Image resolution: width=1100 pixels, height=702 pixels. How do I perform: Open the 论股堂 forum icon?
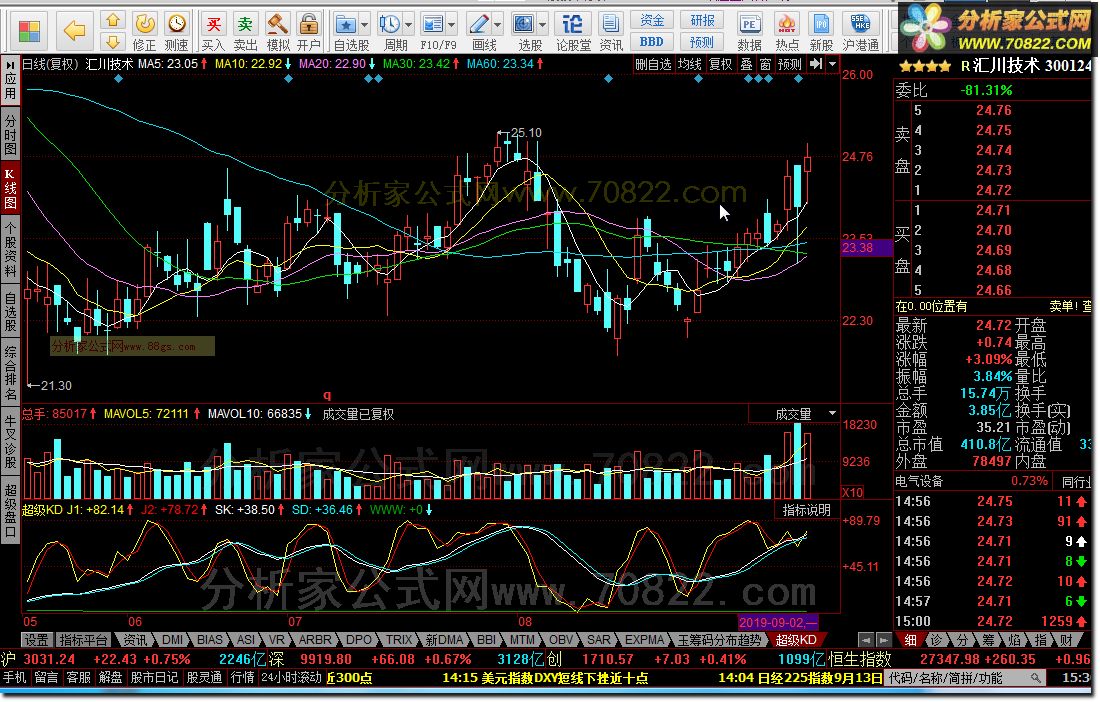coord(572,25)
